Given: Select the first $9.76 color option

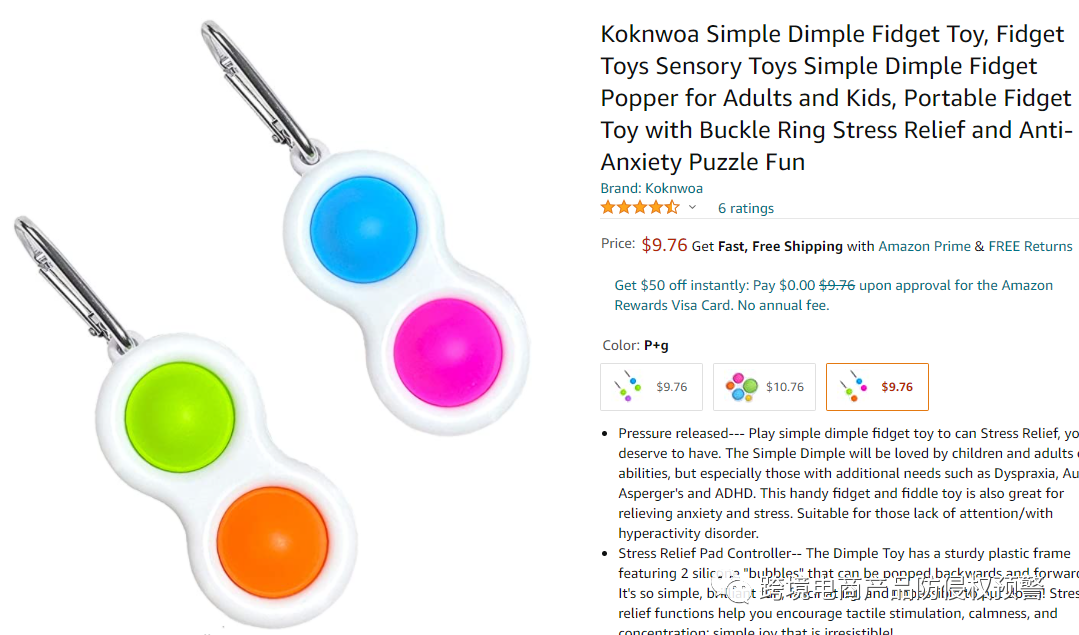Looking at the screenshot, I should click(651, 387).
